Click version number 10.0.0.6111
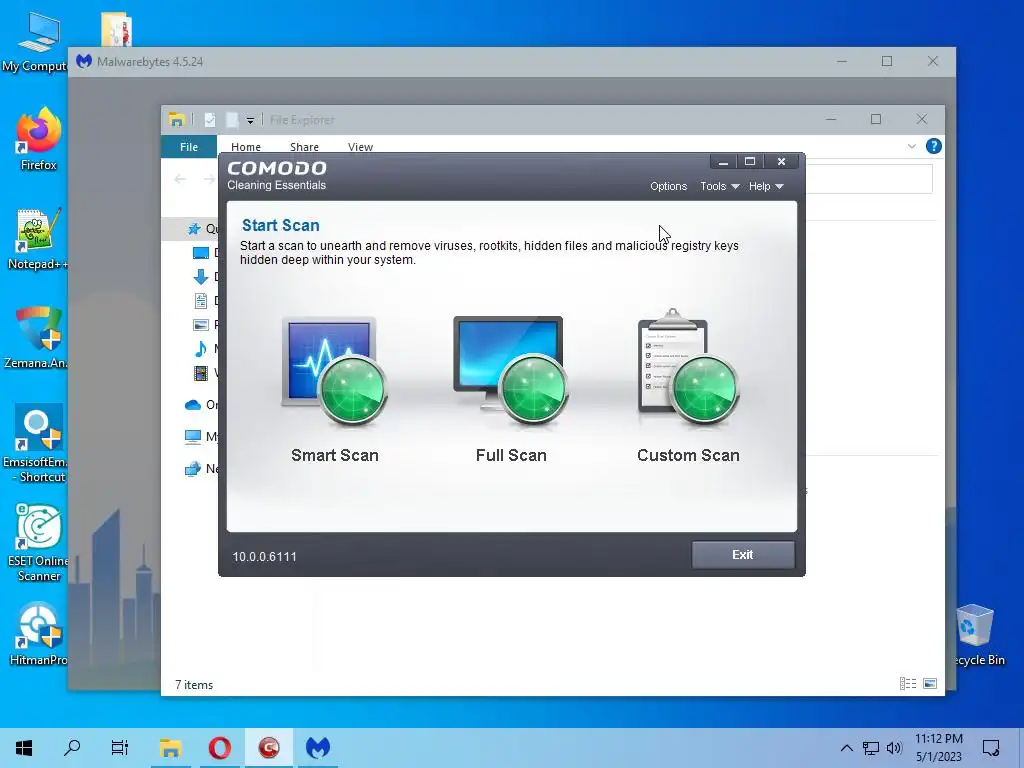This screenshot has height=768, width=1024. (264, 556)
